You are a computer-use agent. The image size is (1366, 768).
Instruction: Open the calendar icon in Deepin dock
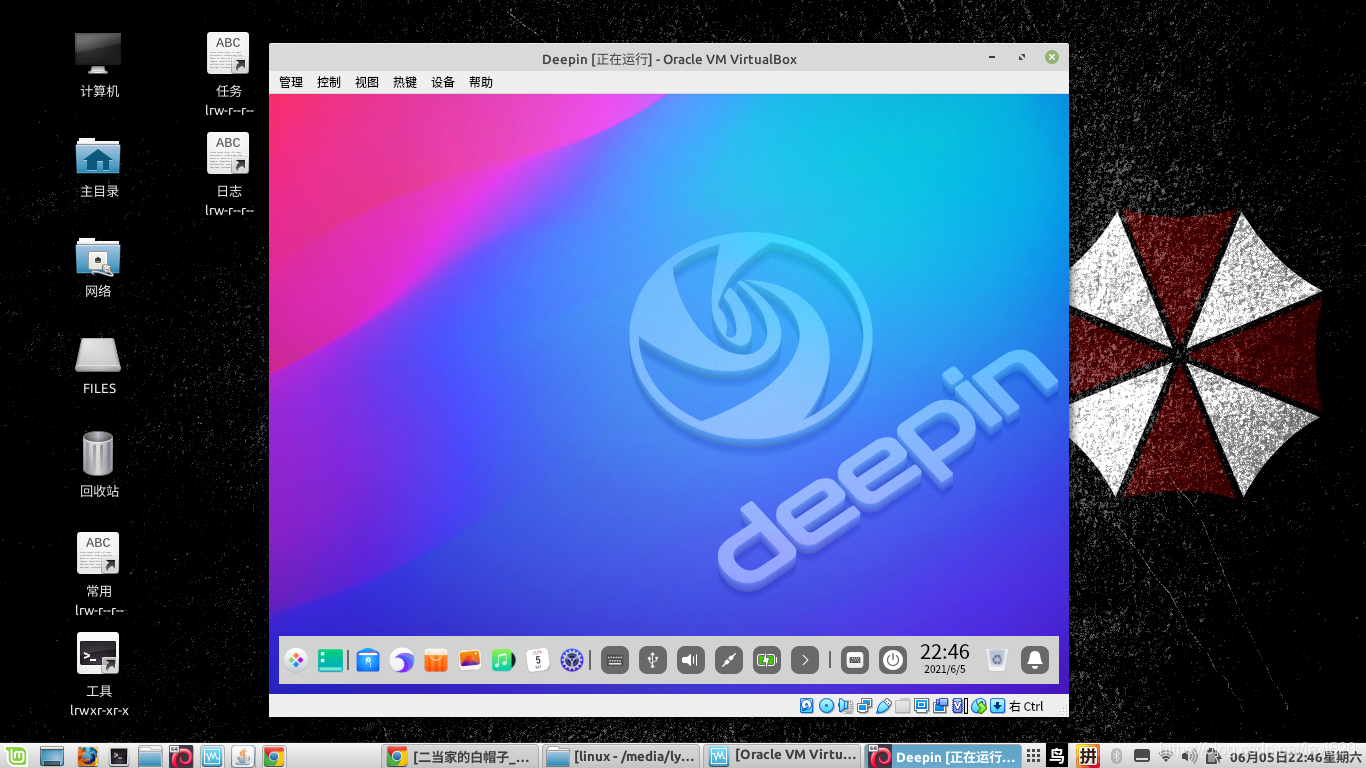click(538, 660)
